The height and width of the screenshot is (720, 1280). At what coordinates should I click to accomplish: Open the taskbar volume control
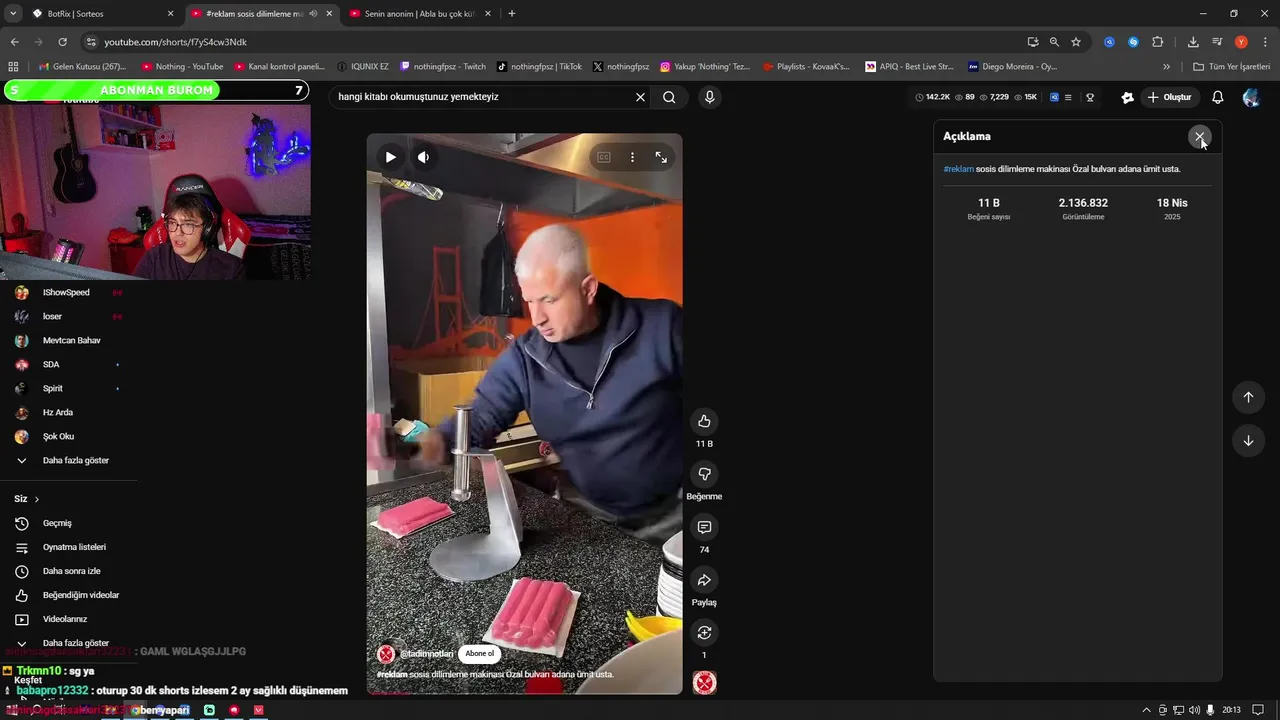point(1194,710)
